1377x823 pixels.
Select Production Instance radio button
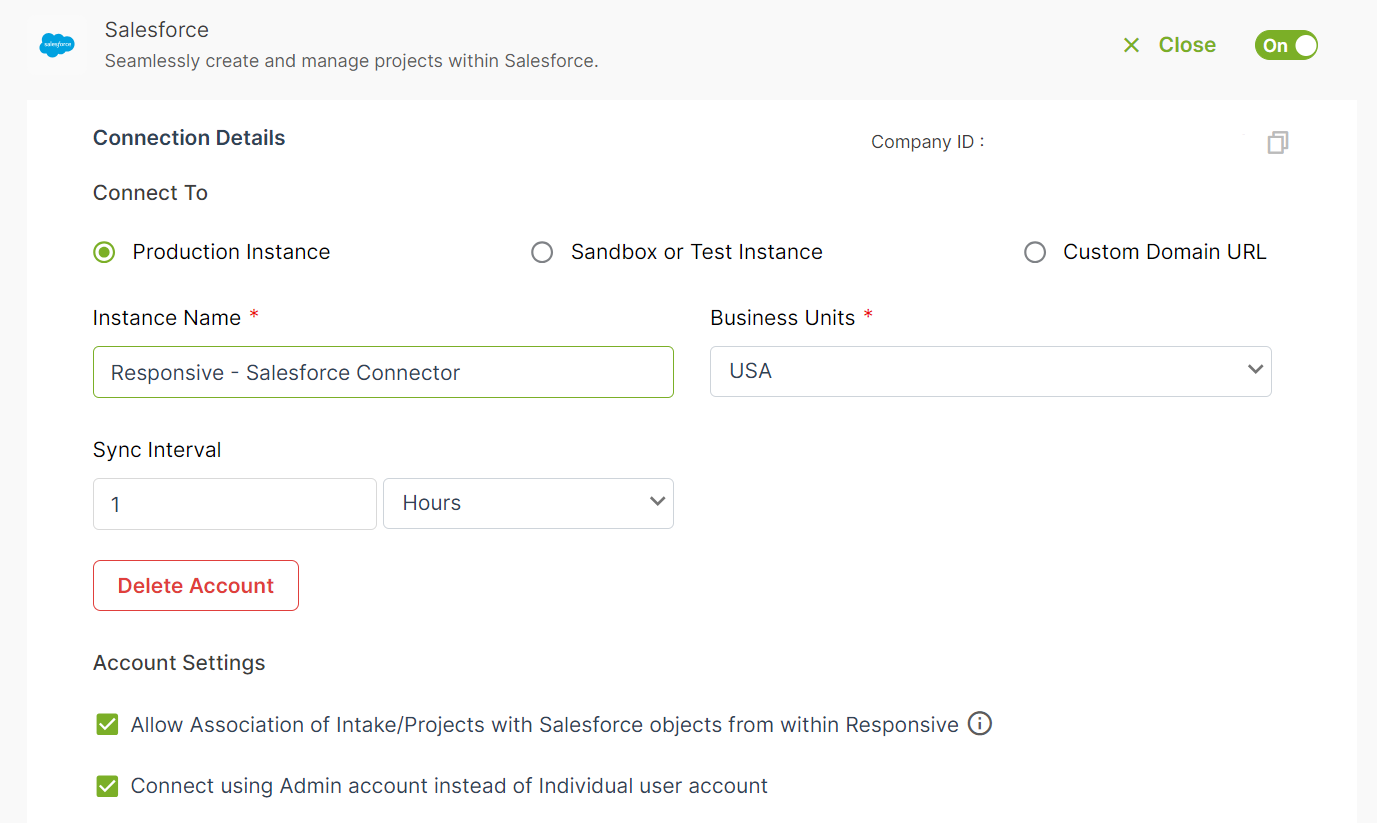coord(104,252)
